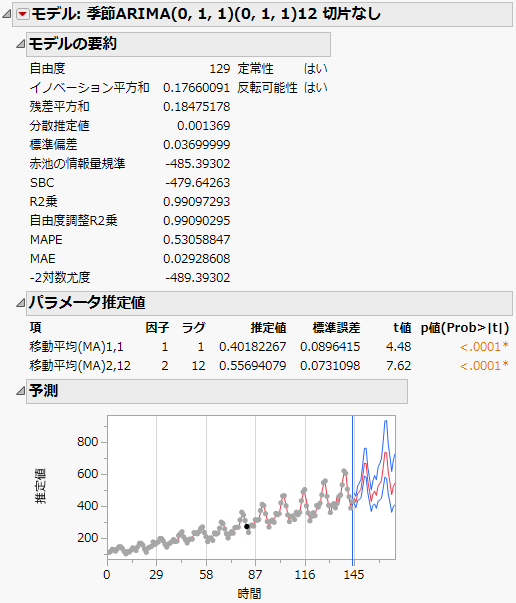Image resolution: width=516 pixels, height=603 pixels.
Task: Open the red triangle model options menu
Action: 23,15
